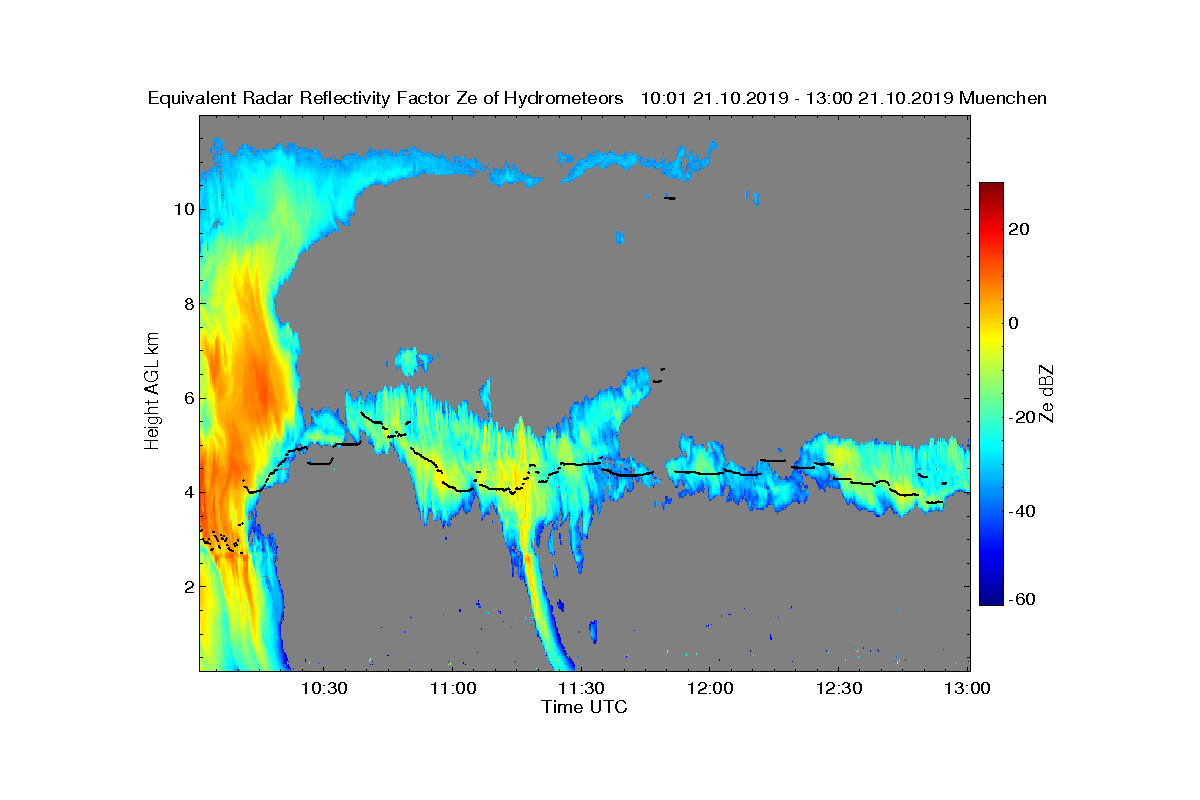Click the colorbar tick label 0
The width and height of the screenshot is (1200, 800).
tap(1013, 323)
